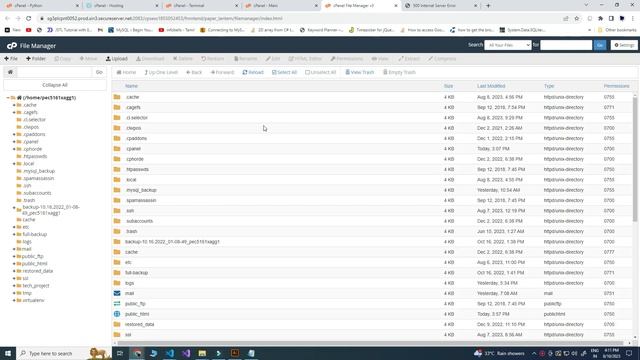Click the .cpanel folder icon in list
This screenshot has width=640, height=360.
(x=117, y=149)
